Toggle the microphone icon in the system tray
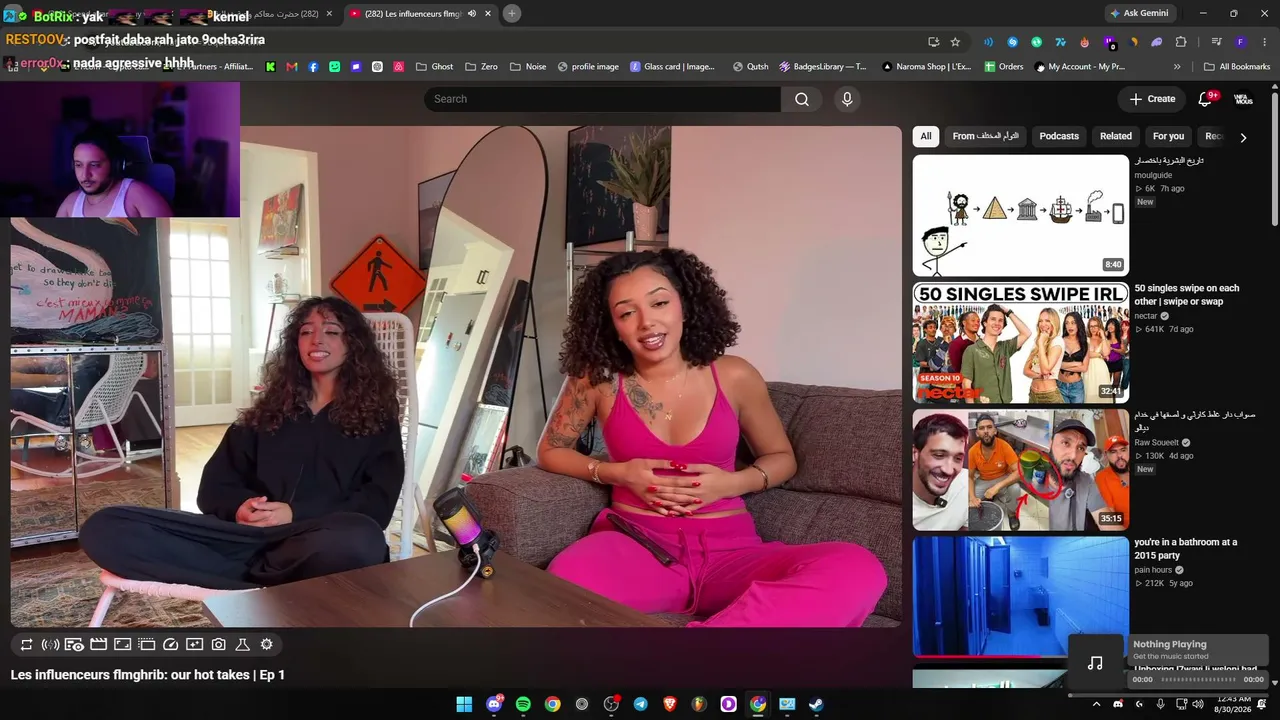1280x720 pixels. click(x=1160, y=704)
